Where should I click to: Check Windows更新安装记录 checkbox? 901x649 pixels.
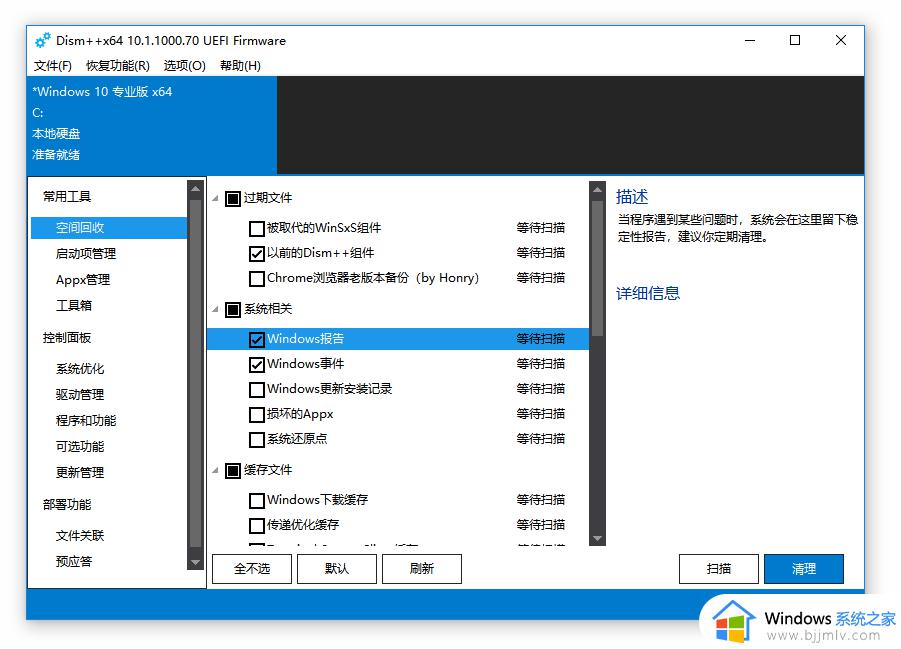click(257, 390)
